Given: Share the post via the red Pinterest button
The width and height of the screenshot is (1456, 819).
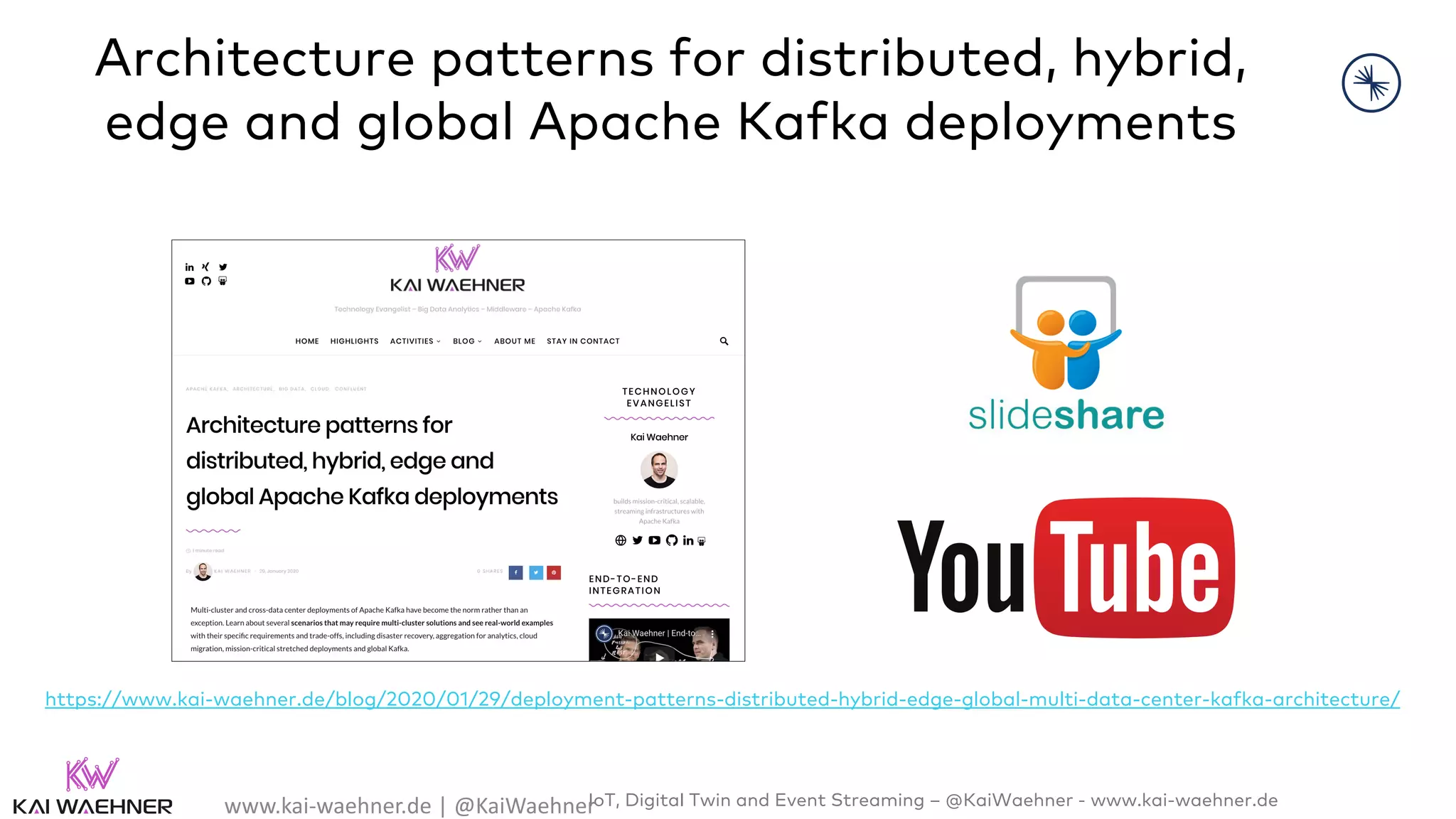Looking at the screenshot, I should coord(554,572).
